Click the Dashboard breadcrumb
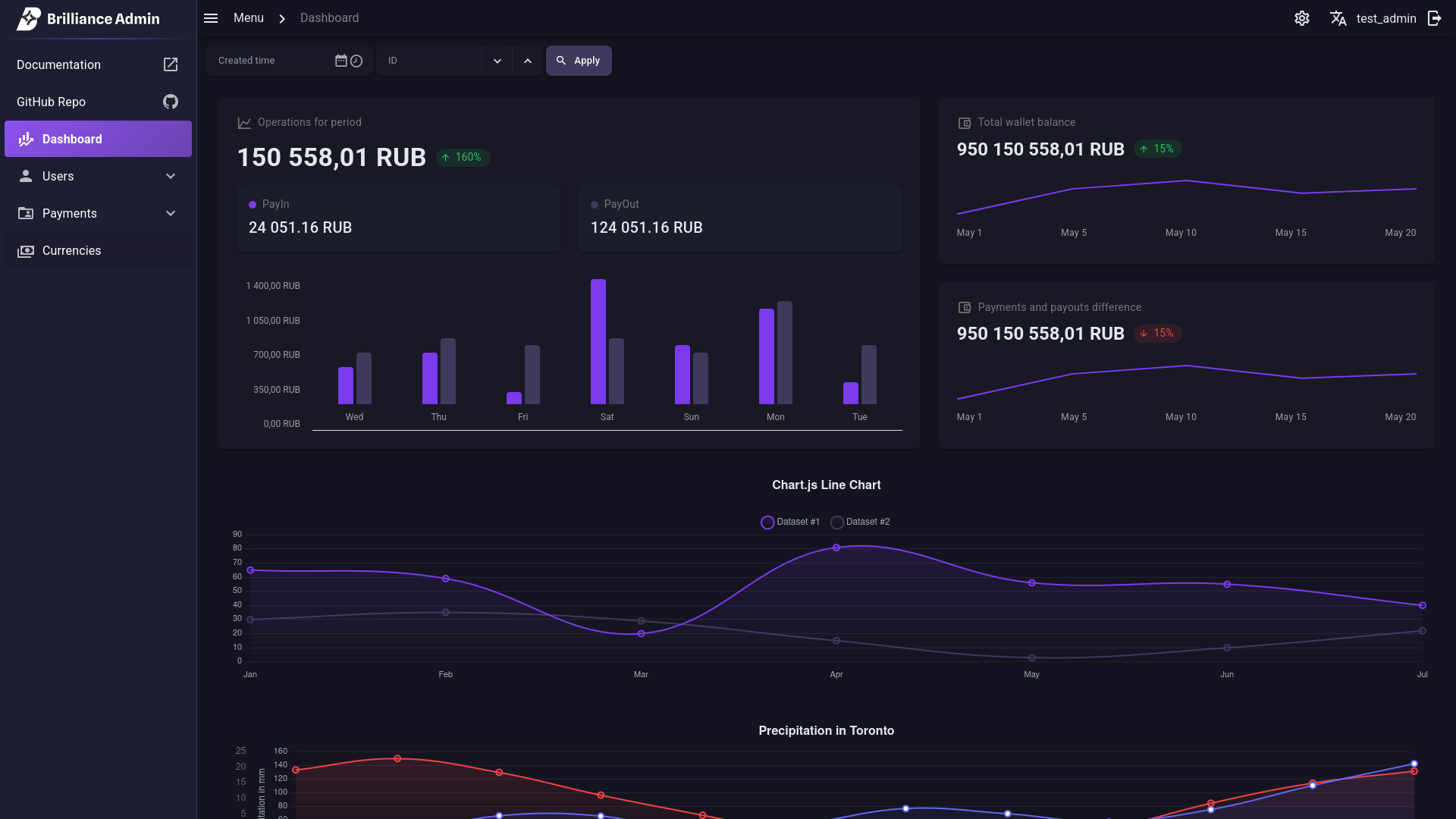 [x=329, y=17]
